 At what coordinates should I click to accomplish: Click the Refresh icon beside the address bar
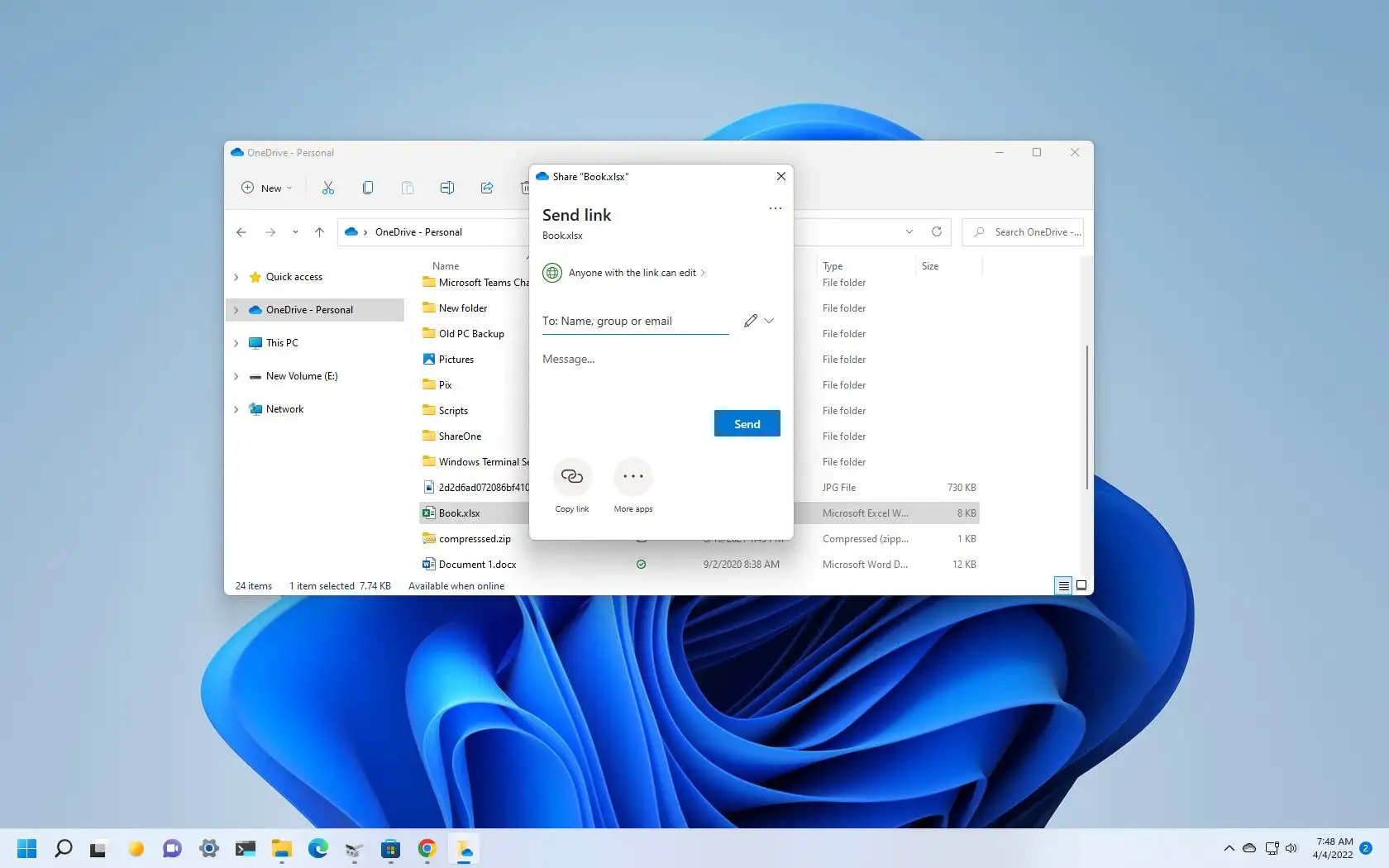[x=937, y=232]
